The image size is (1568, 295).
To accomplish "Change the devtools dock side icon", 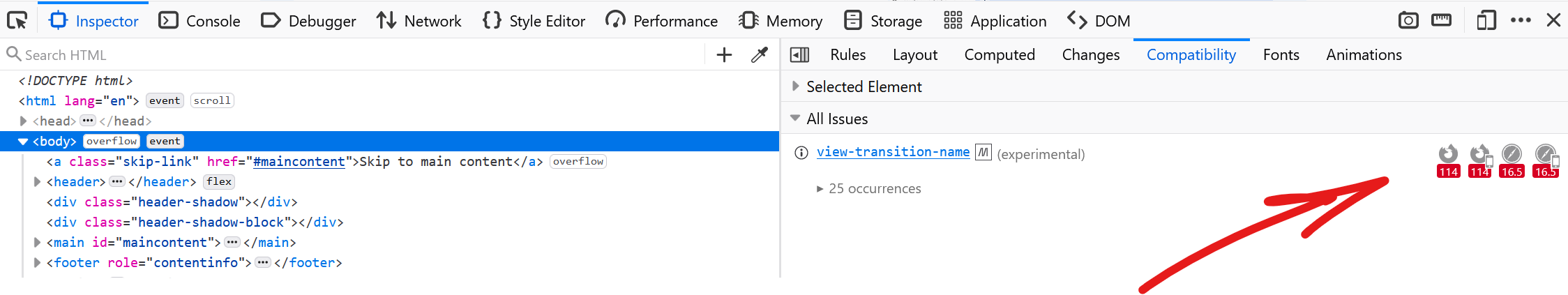I will click(x=1486, y=21).
